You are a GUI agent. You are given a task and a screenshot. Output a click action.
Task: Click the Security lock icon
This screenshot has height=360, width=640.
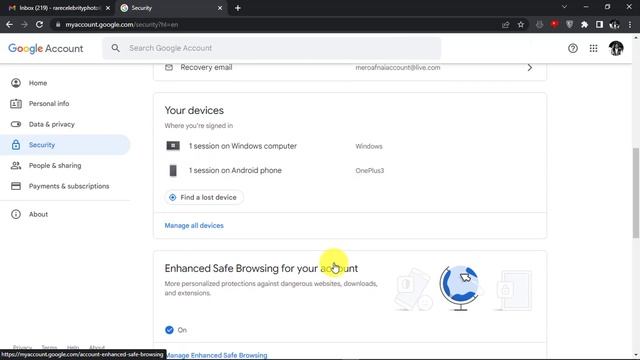coord(16,144)
